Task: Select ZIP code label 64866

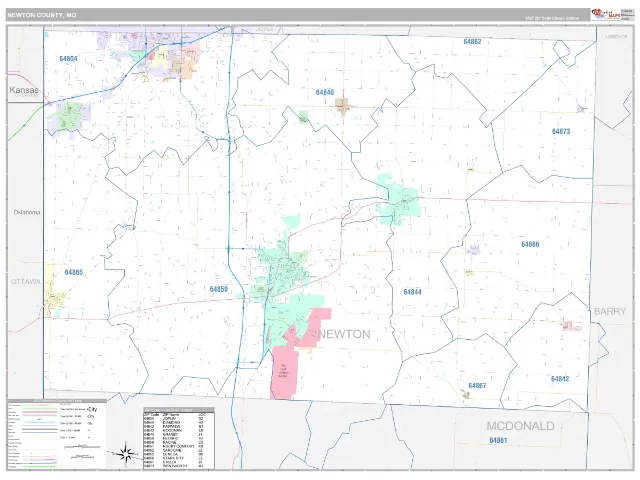Action: click(530, 244)
